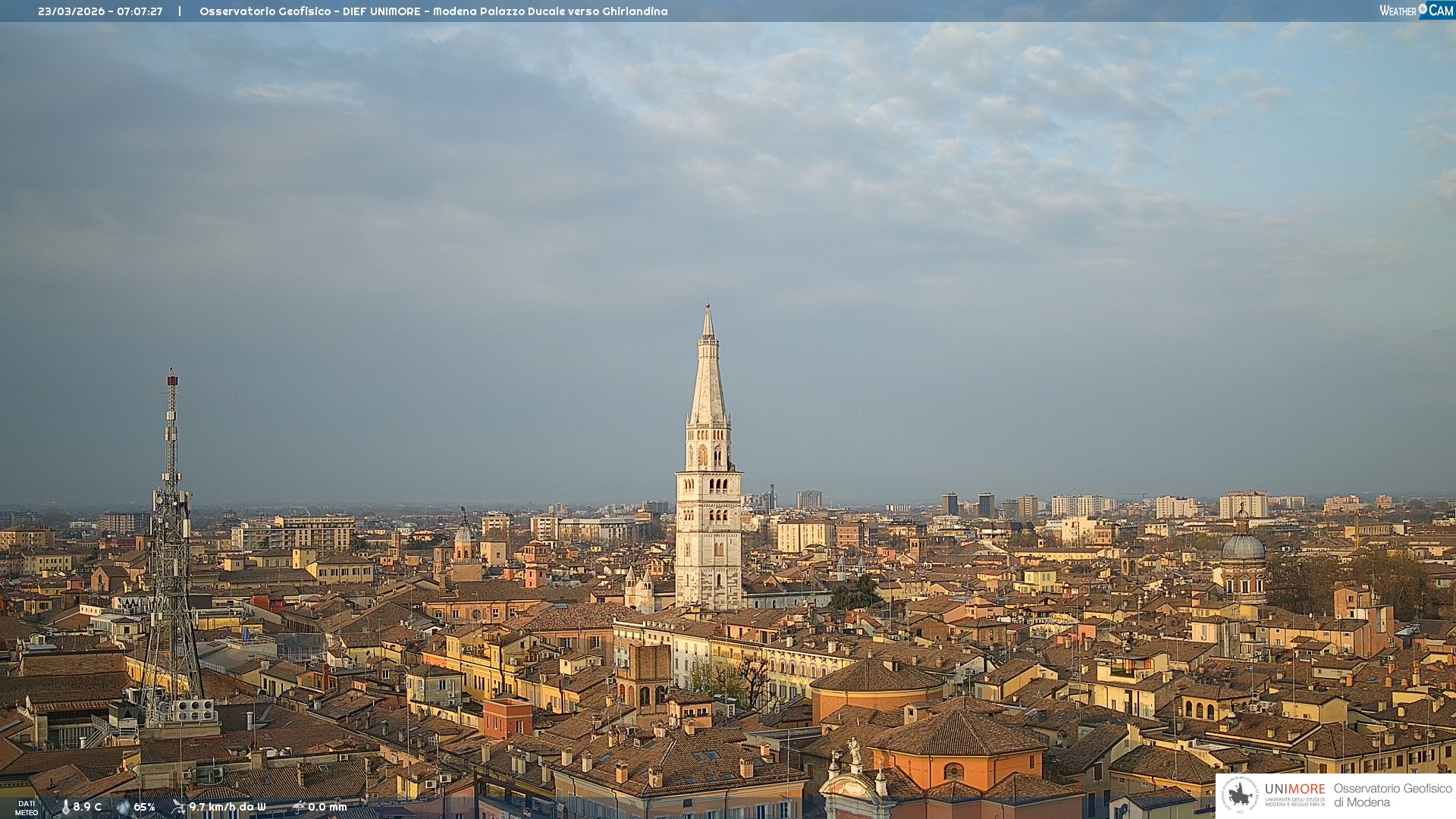Viewport: 1456px width, 819px height.
Task: Click the rain umbrella icon
Action: (298, 807)
